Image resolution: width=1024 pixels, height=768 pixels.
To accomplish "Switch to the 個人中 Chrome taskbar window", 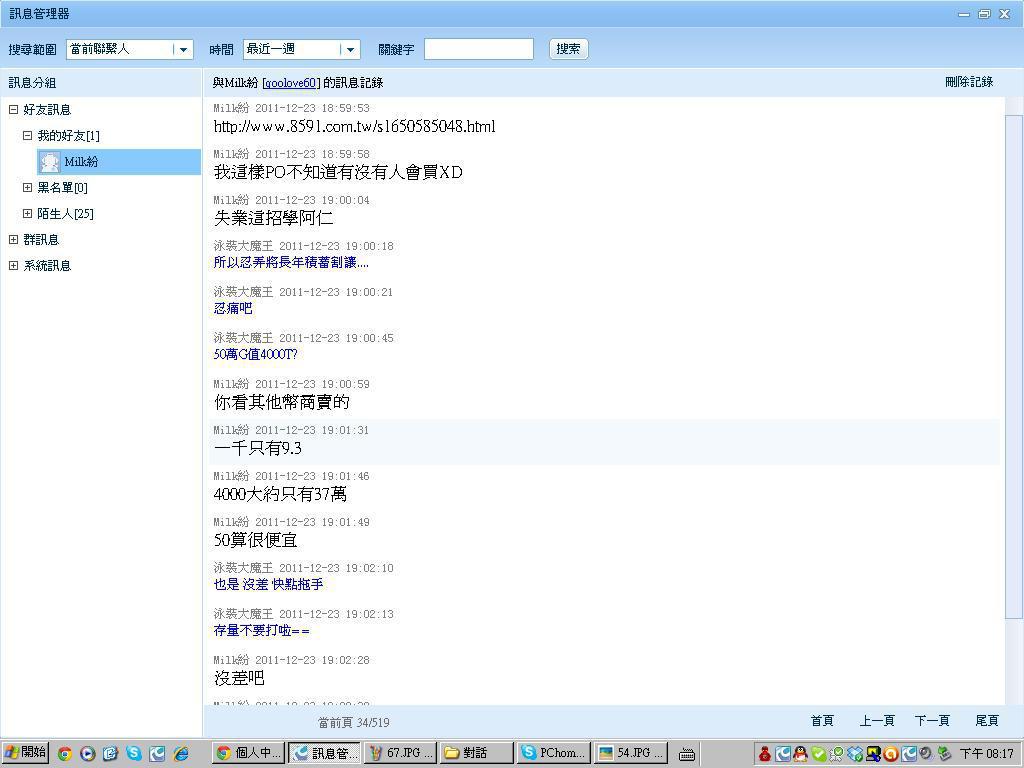I will (x=249, y=753).
